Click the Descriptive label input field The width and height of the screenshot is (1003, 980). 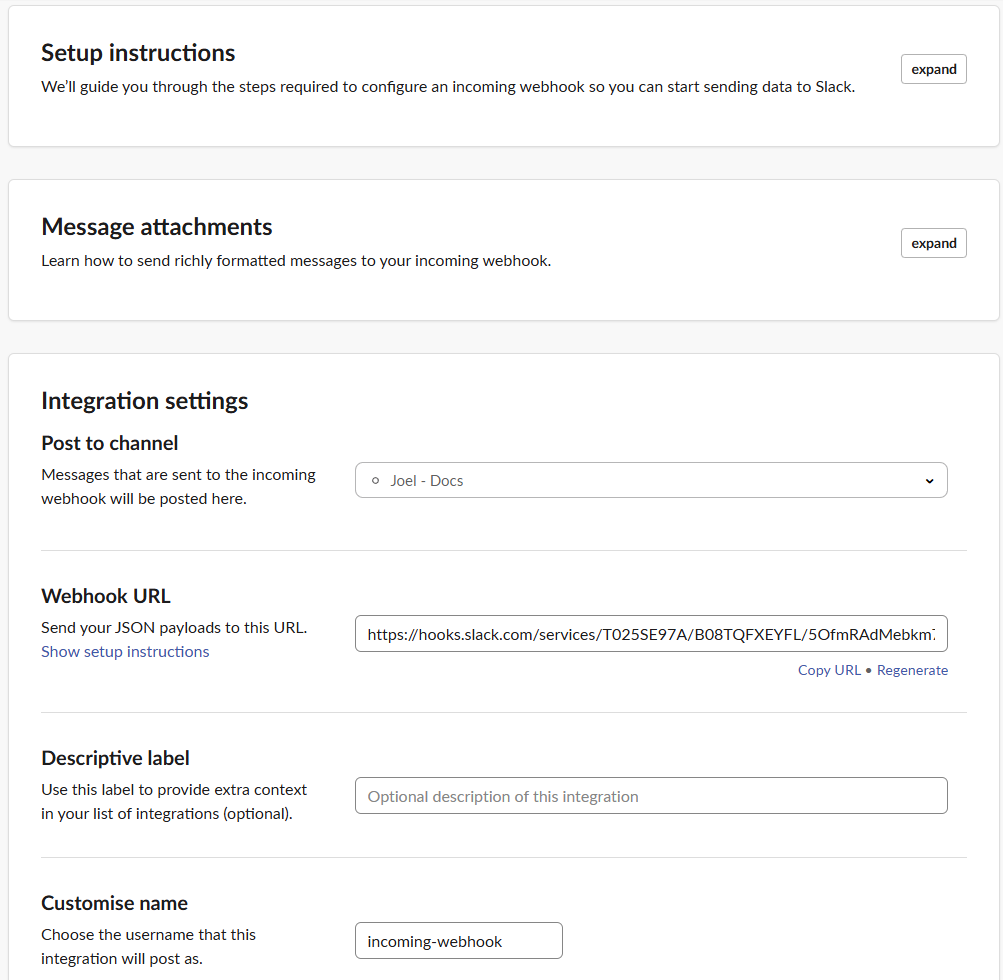pos(650,796)
